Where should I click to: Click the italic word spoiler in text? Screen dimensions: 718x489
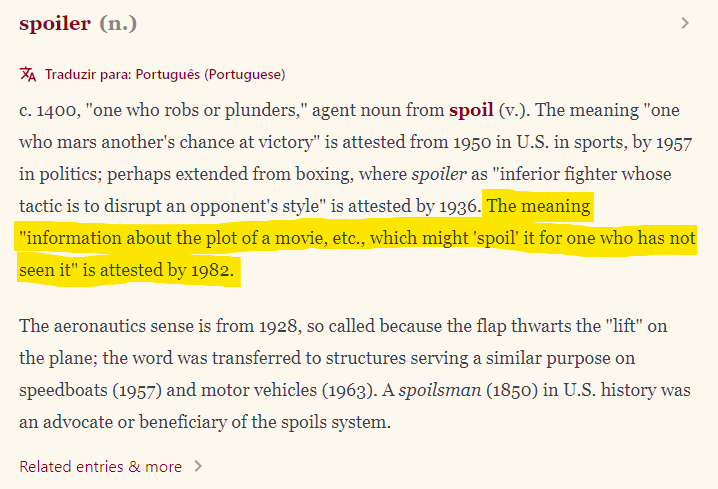coord(440,174)
